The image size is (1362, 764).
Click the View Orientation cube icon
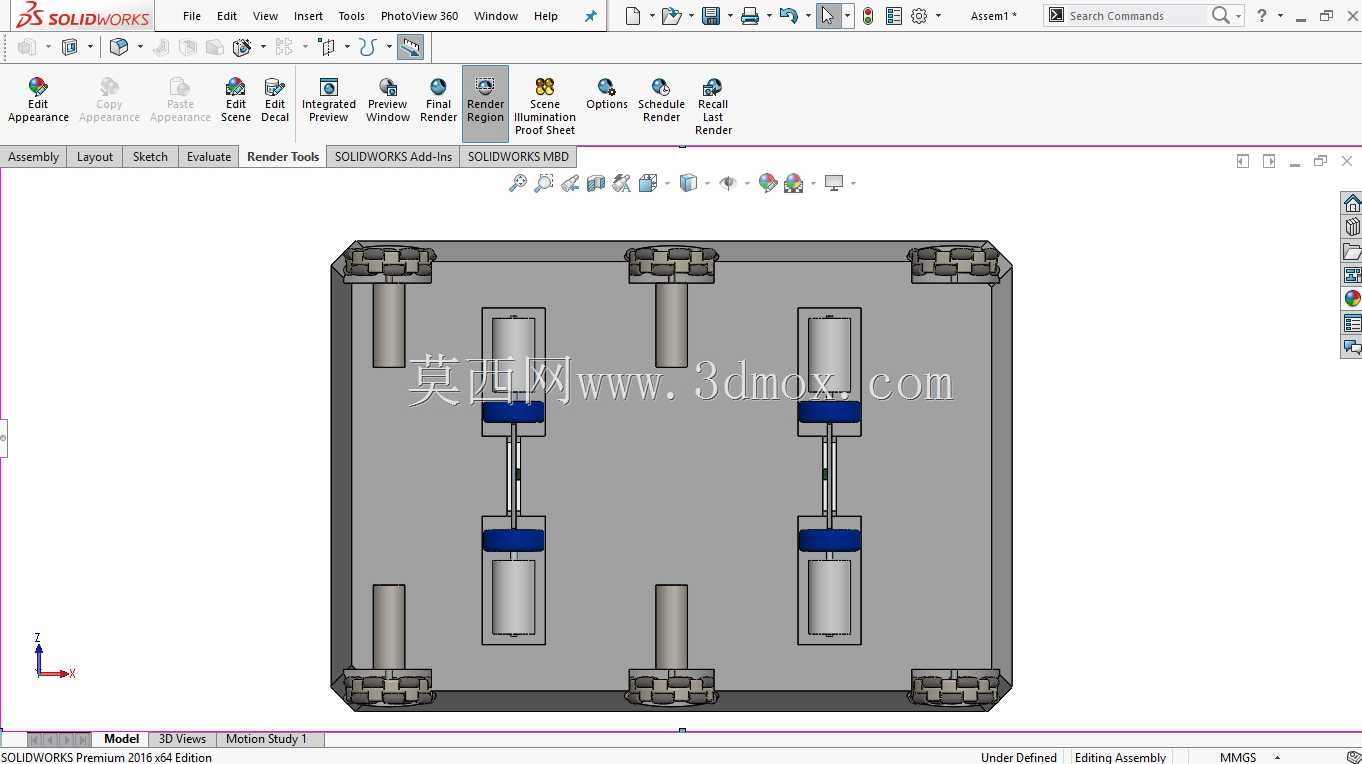coord(647,183)
